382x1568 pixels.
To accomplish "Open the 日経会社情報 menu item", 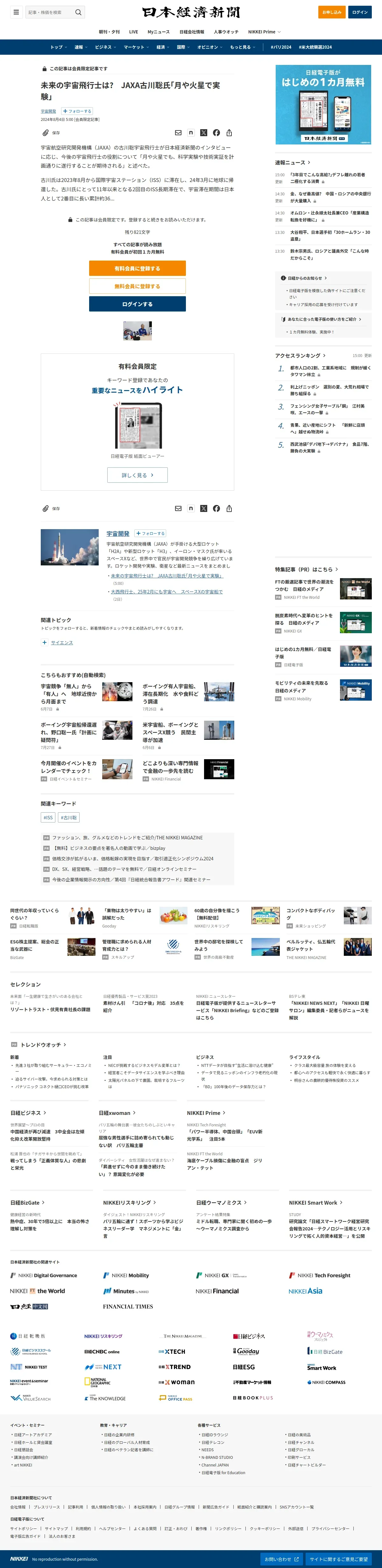I will pos(192,31).
